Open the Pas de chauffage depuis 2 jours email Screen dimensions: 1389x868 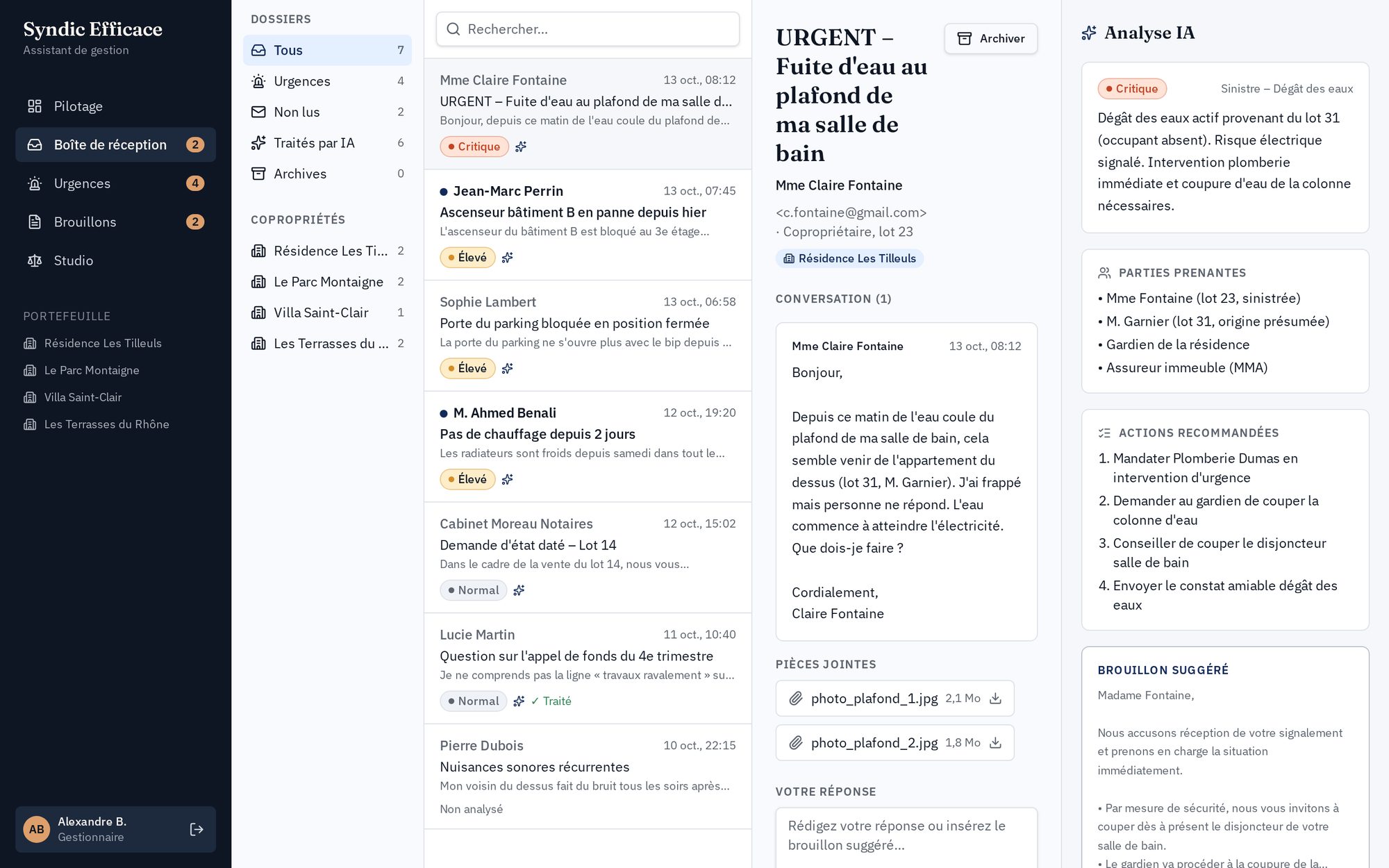(588, 446)
